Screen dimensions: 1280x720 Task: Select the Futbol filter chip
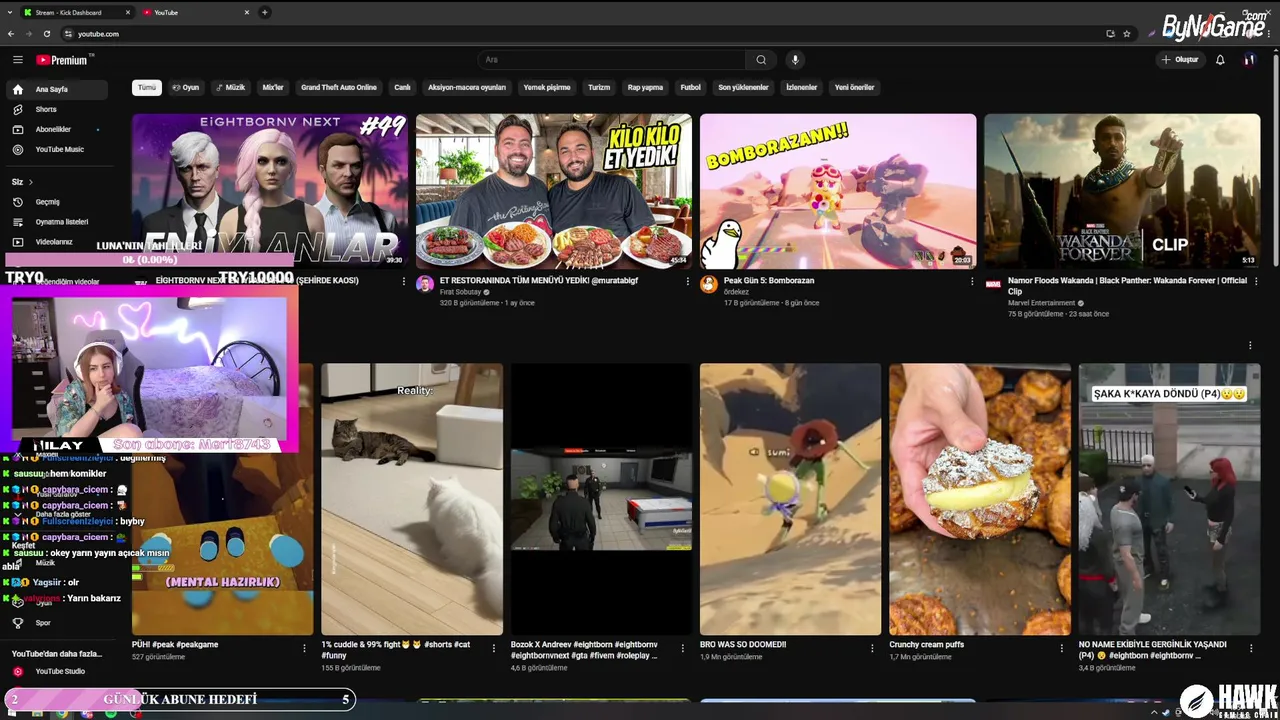pos(691,88)
